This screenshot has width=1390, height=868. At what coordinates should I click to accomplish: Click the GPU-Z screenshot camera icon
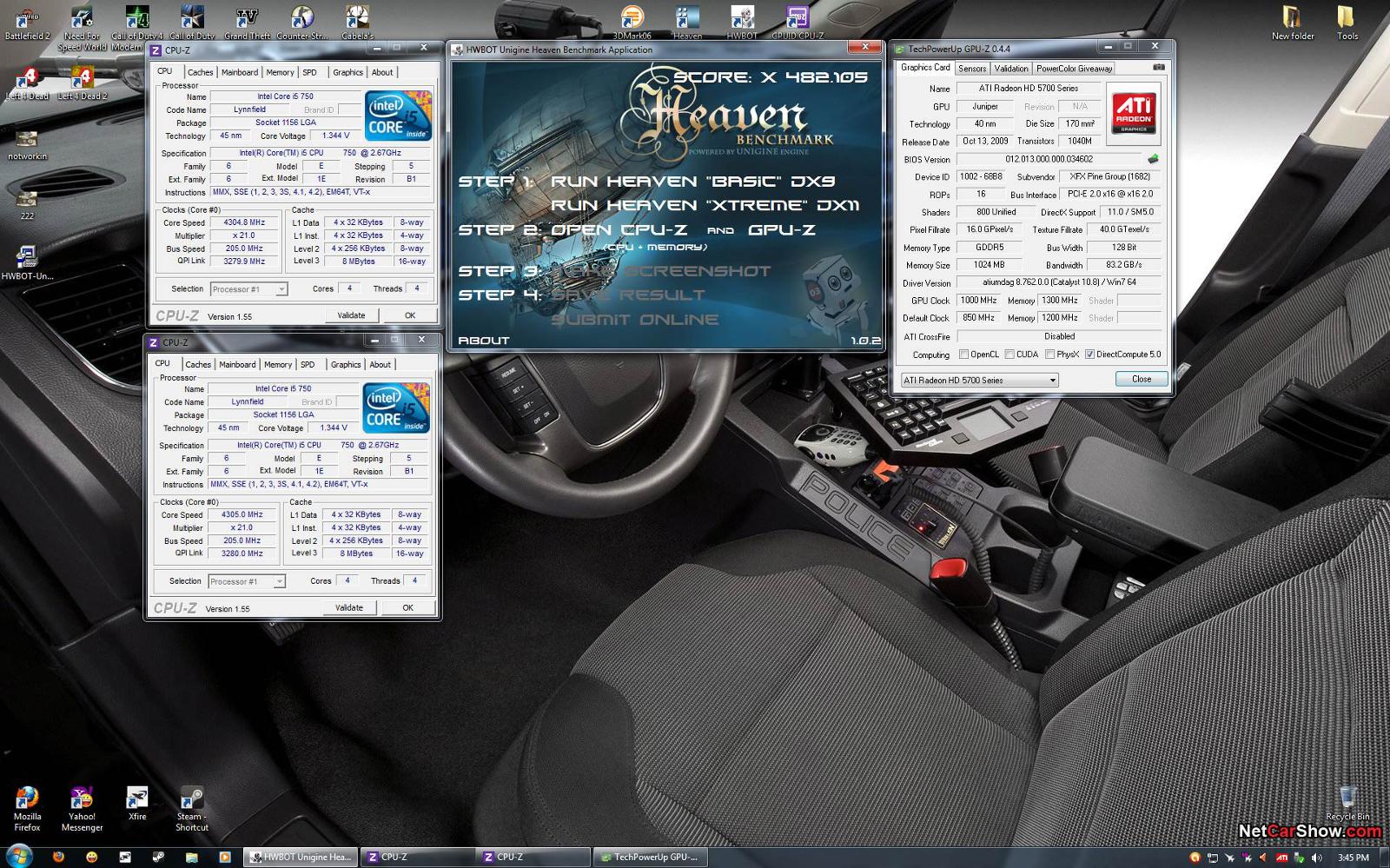(1158, 67)
